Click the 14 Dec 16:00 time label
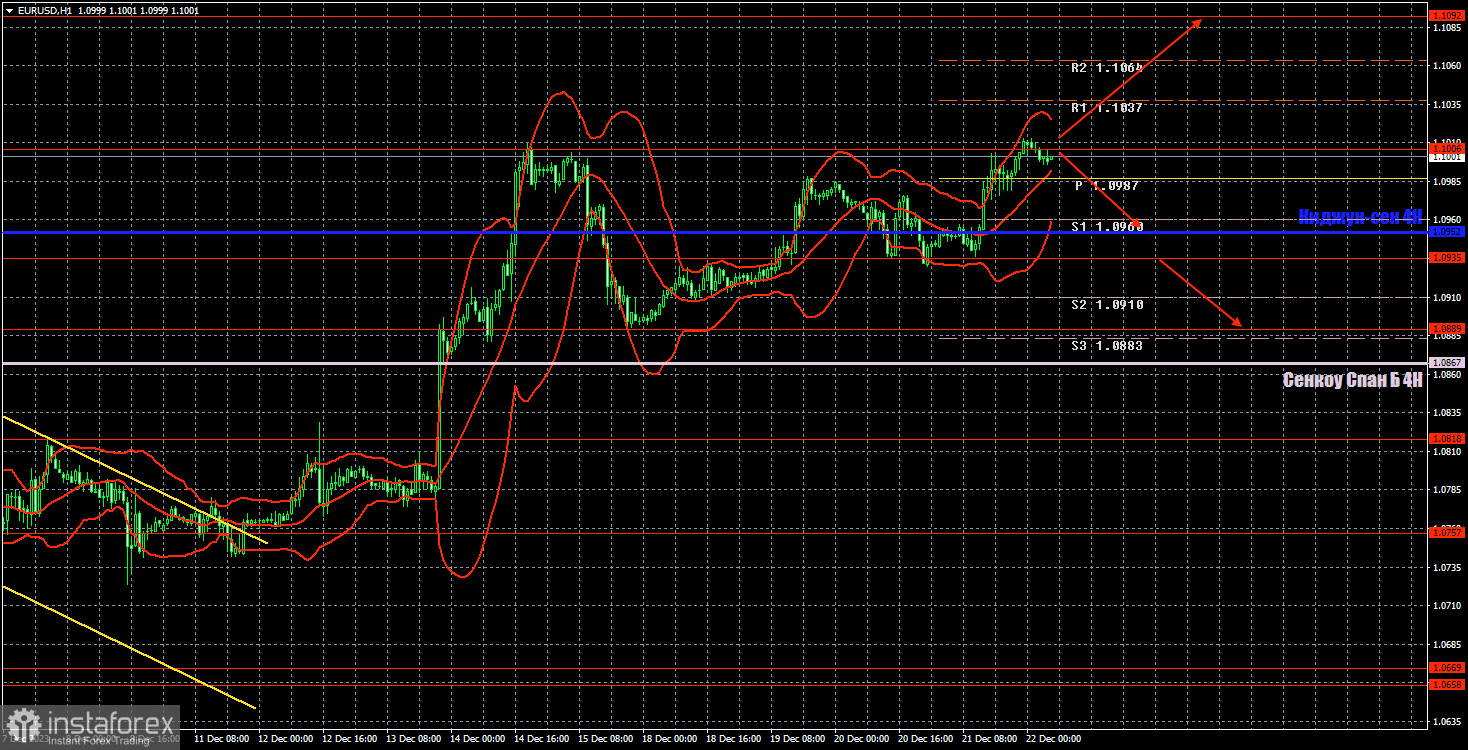The height and width of the screenshot is (750, 1468). coord(542,739)
